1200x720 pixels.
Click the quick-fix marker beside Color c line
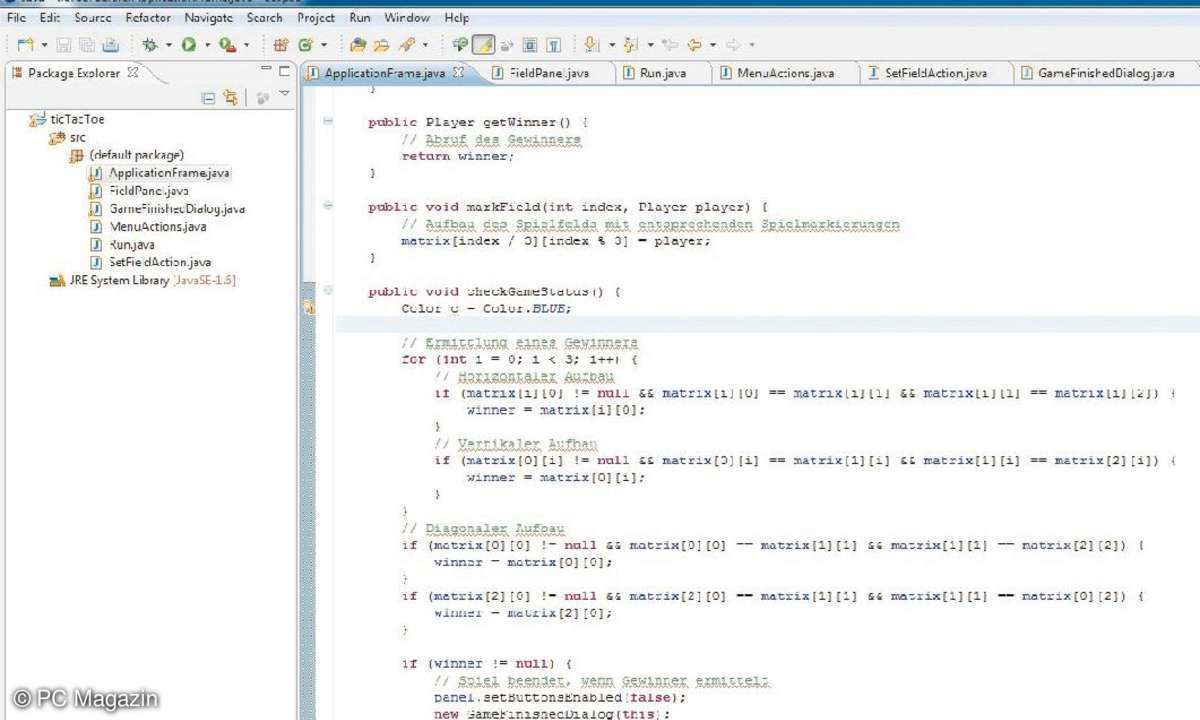[309, 309]
